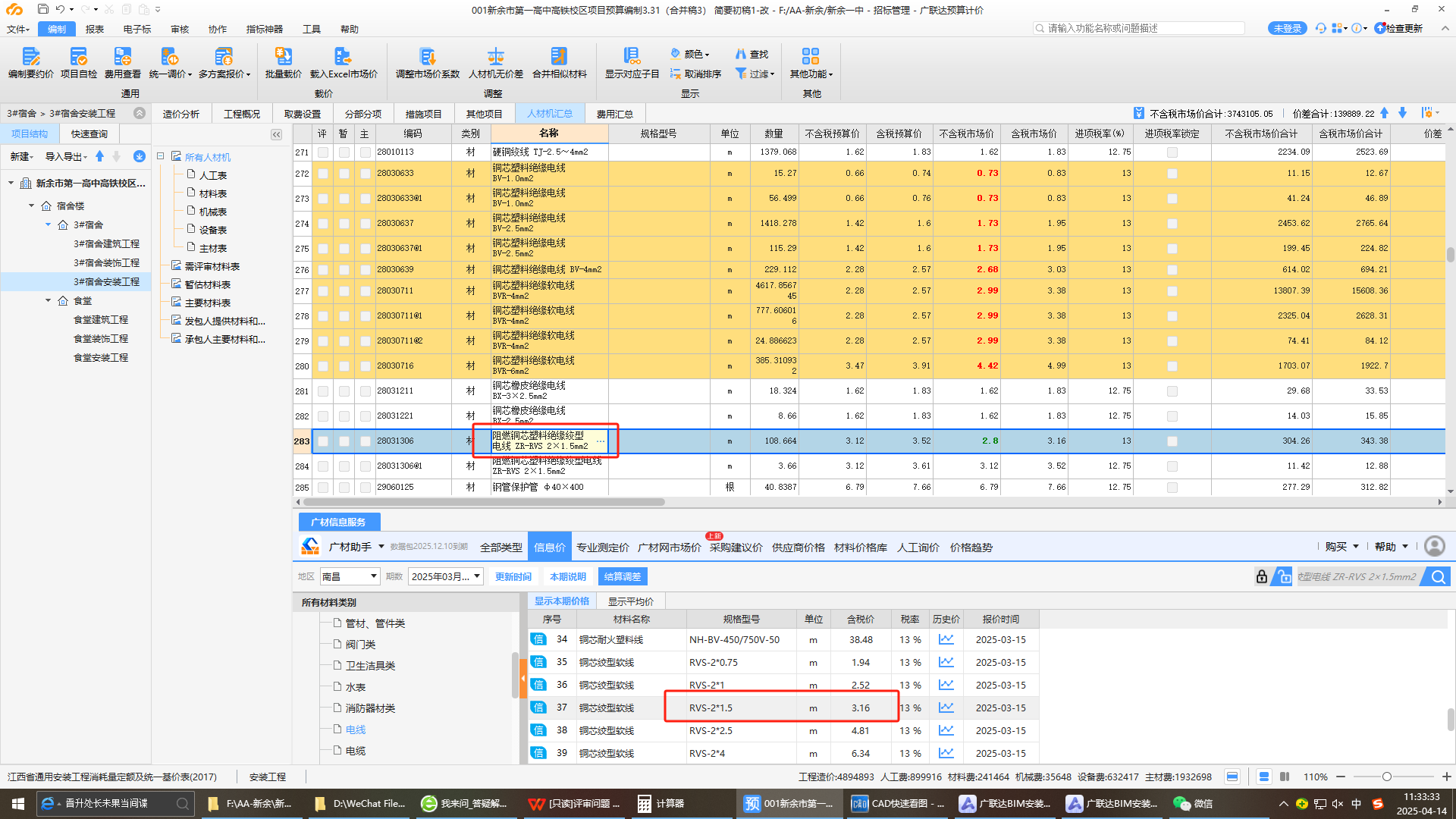This screenshot has height=819, width=1456.
Task: Click up arrow next to 价差合计
Action: (1384, 113)
